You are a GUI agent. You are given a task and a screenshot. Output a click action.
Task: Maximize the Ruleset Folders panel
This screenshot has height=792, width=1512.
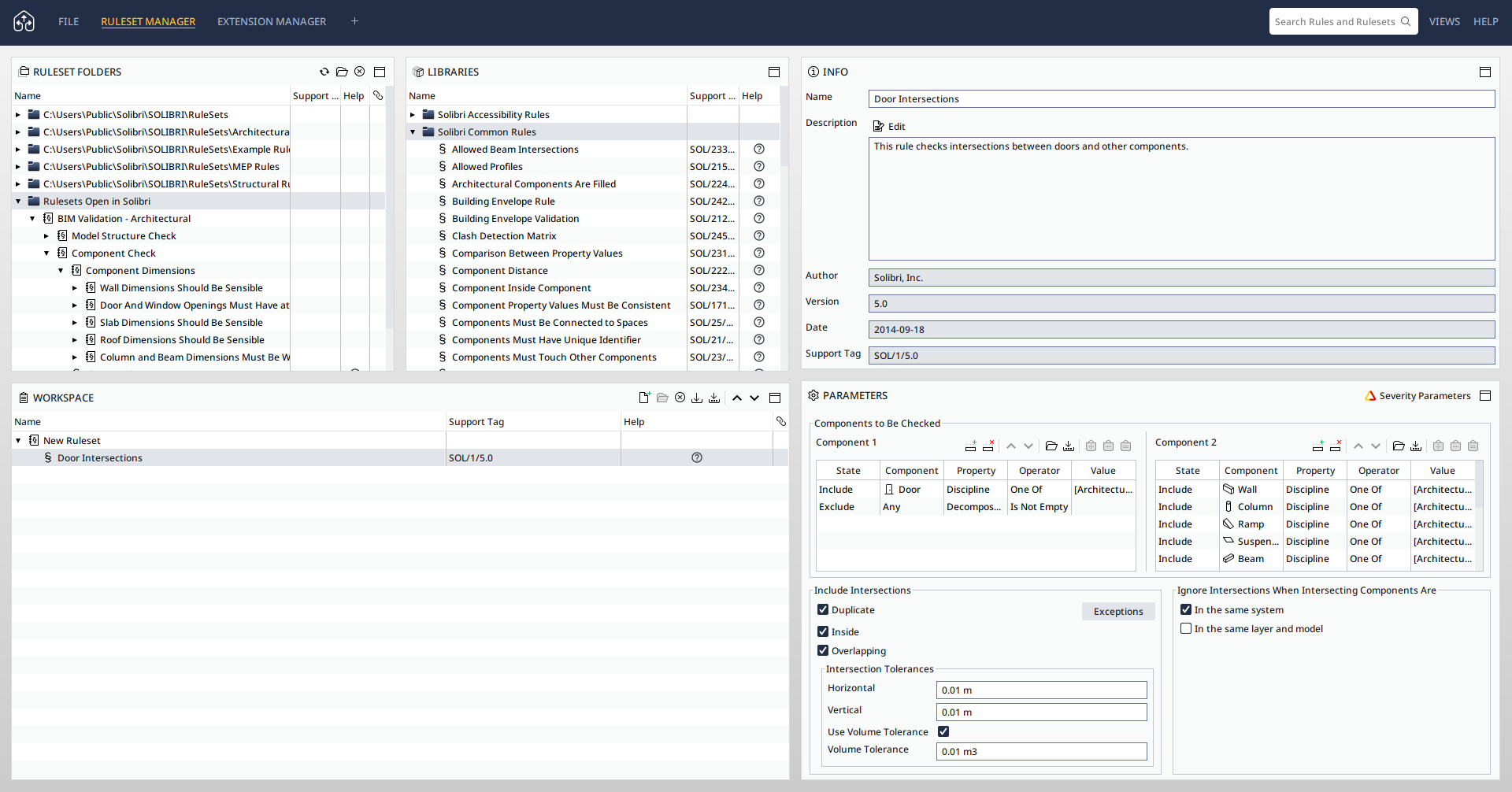tap(380, 72)
